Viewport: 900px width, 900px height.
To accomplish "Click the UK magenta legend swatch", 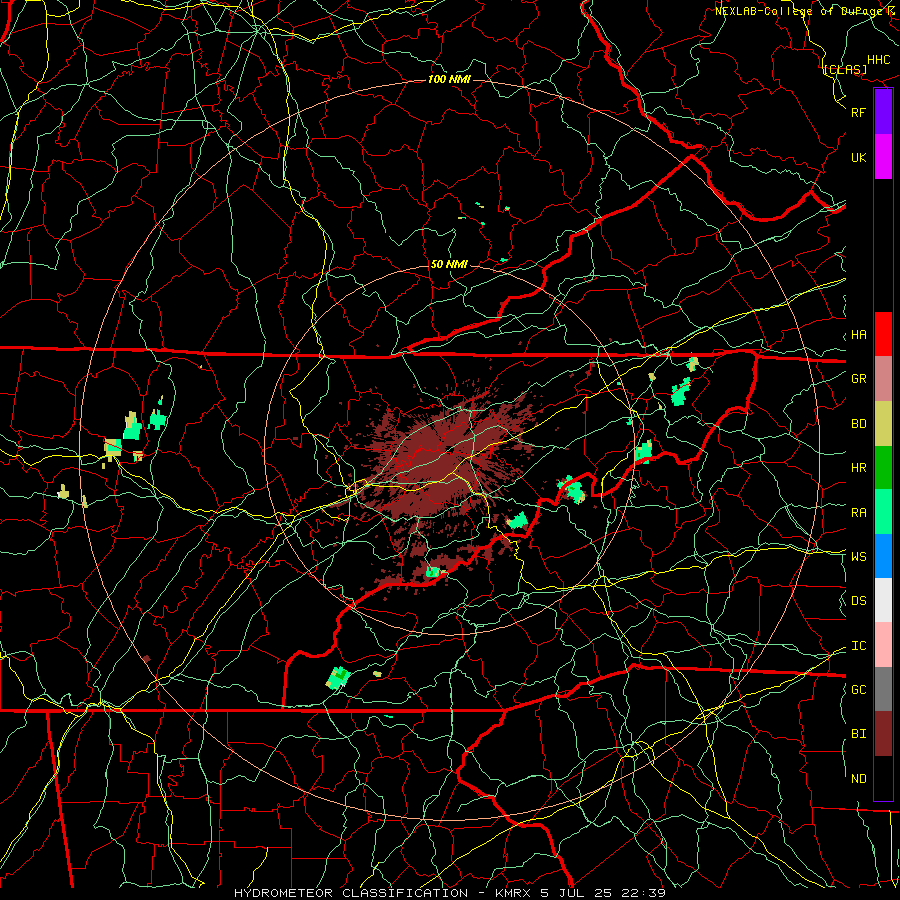I will click(x=883, y=157).
